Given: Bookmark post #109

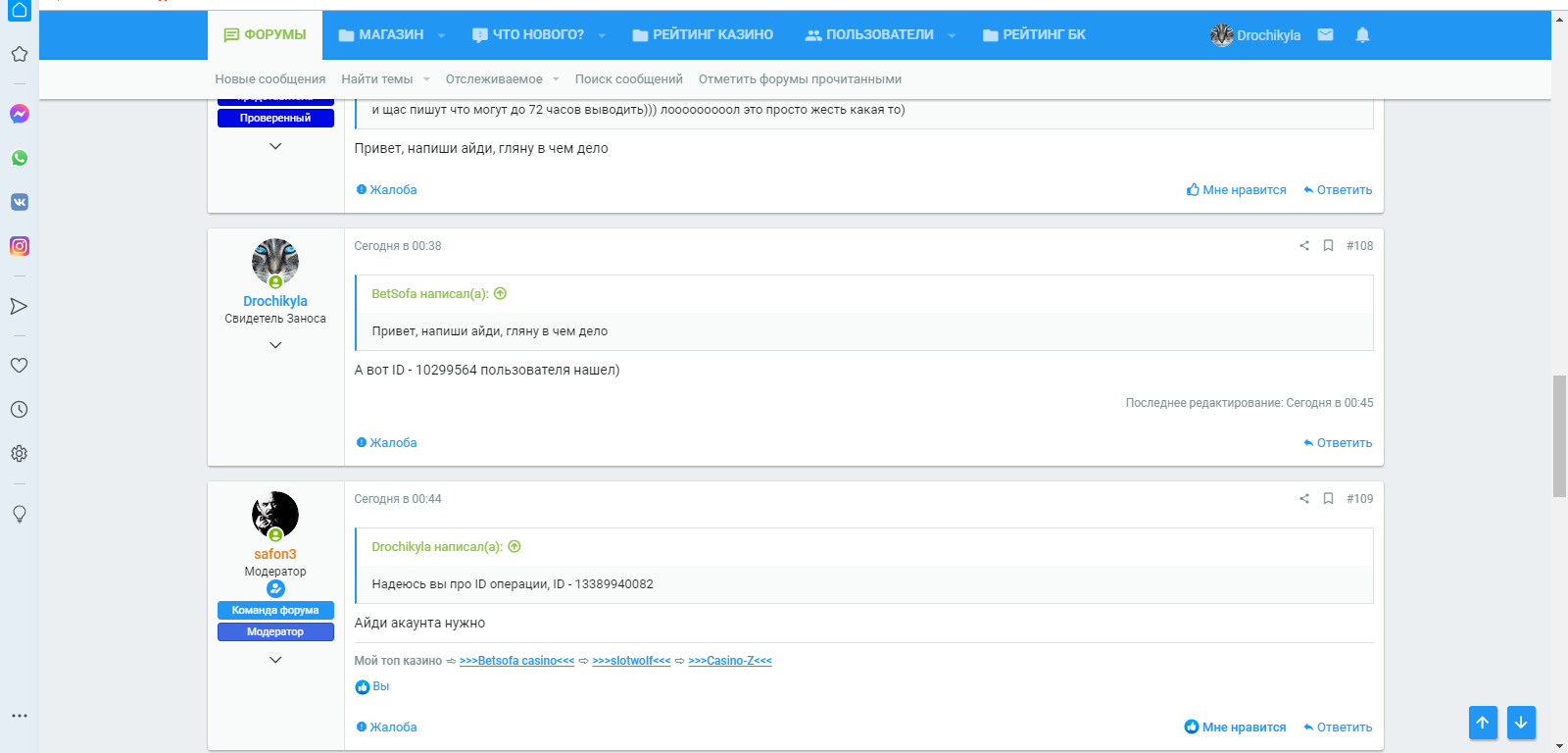Looking at the screenshot, I should (x=1328, y=499).
